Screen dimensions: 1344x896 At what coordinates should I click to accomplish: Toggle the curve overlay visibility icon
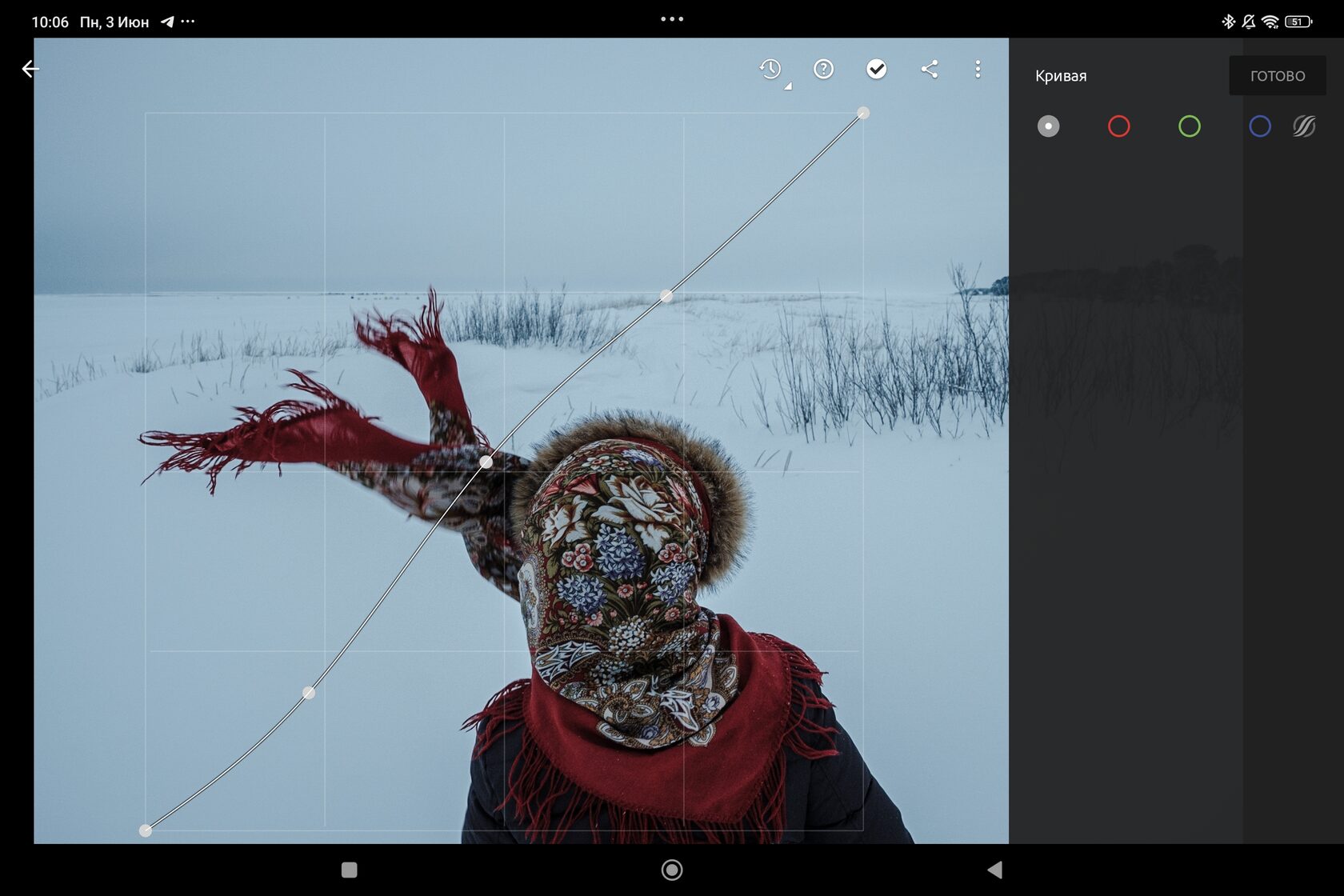point(1304,126)
